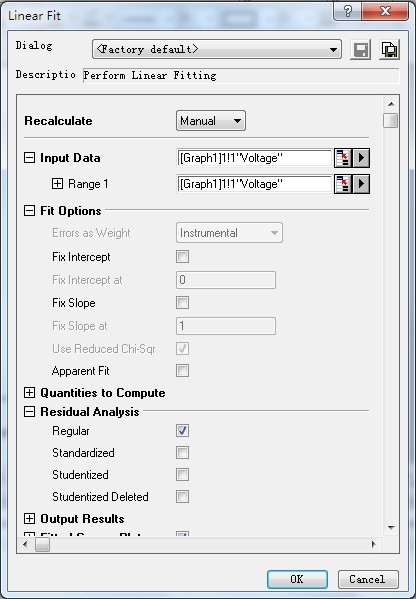Click the vertical scrollbar down arrow
This screenshot has height=599, width=416.
pos(391,528)
